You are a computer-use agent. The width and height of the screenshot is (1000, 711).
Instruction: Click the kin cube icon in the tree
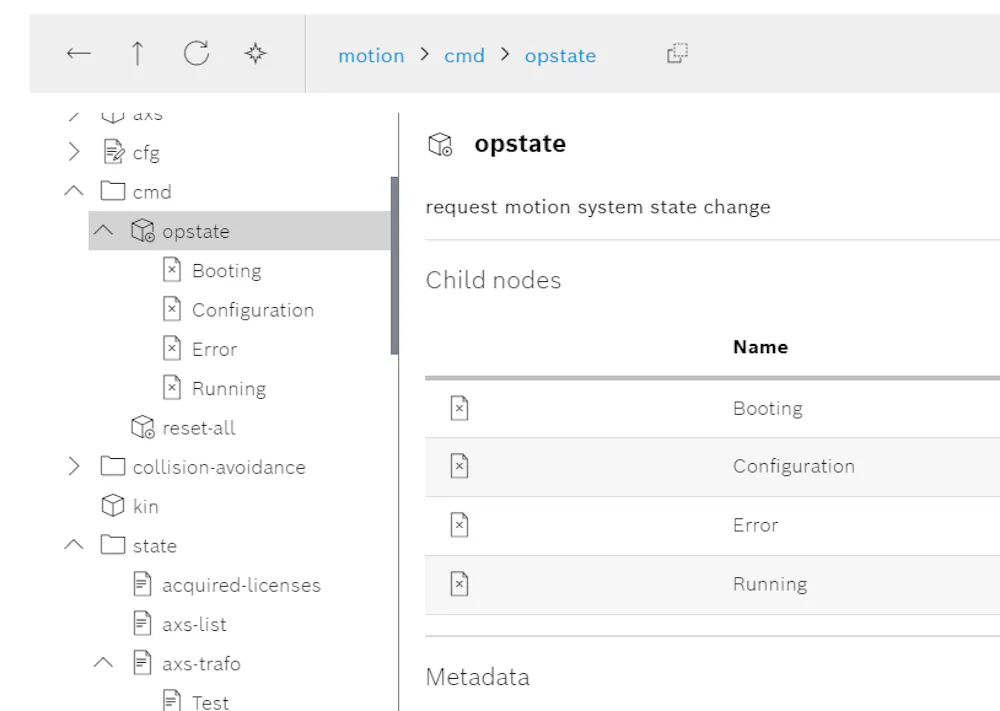click(x=113, y=506)
